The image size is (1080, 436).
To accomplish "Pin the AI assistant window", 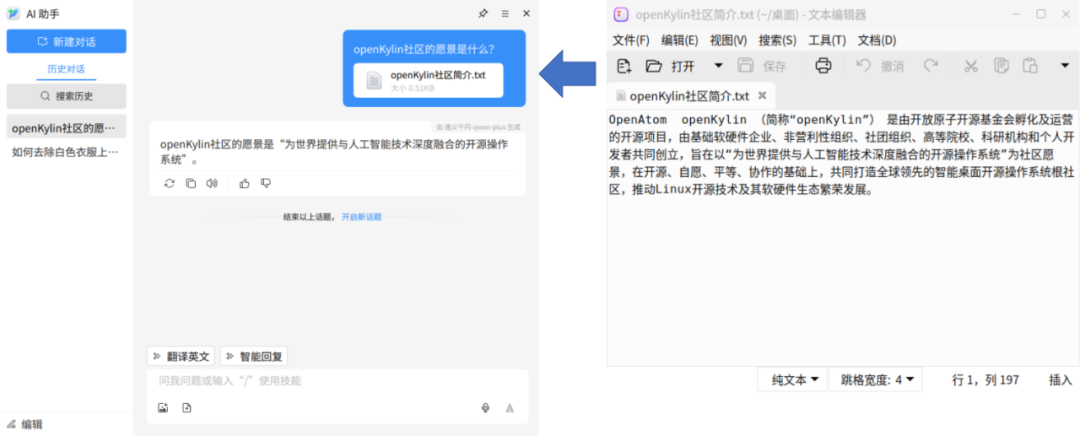I will tap(483, 13).
